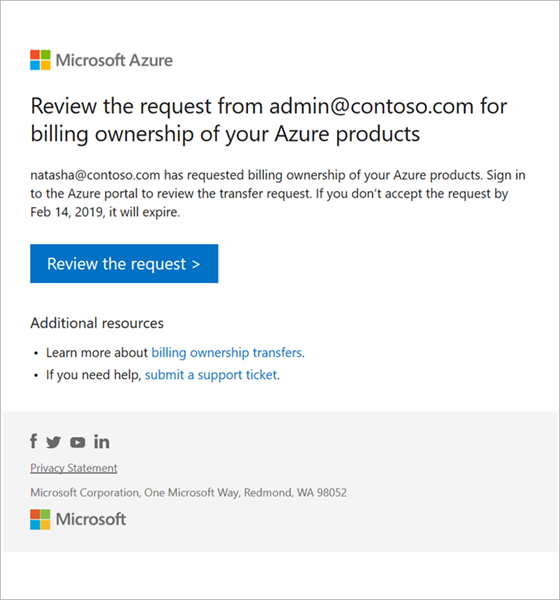
Task: Click the chevron arrow on the Review button
Action: pos(196,264)
